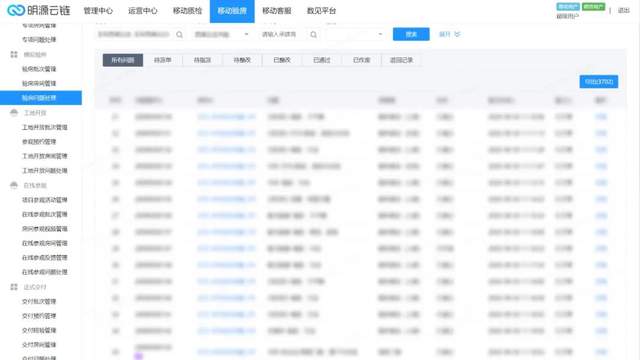Open 交付批次管理 in the sidebar

39,301
